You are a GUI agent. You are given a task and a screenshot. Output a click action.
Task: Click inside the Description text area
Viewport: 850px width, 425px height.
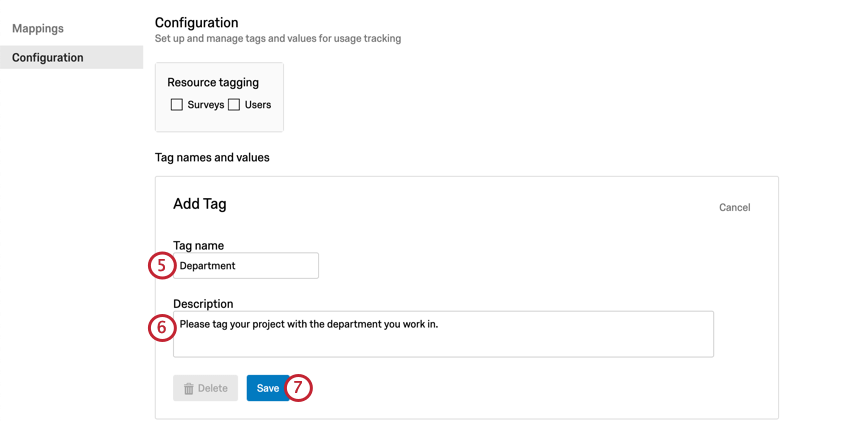pos(443,334)
